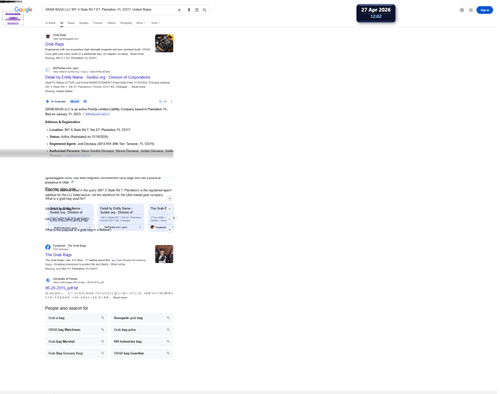This screenshot has height=394, width=500.
Task: Click the University of Florida favicon
Action: click(48, 280)
